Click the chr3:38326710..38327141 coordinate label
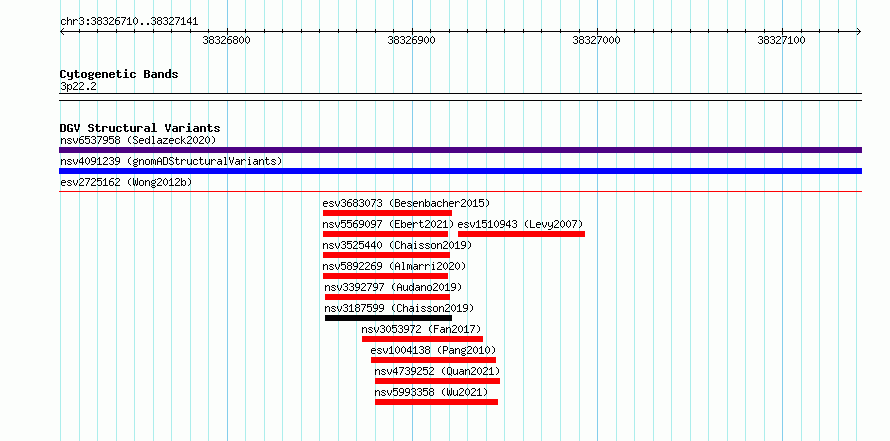Screen dimensions: 890x441 click(129, 22)
